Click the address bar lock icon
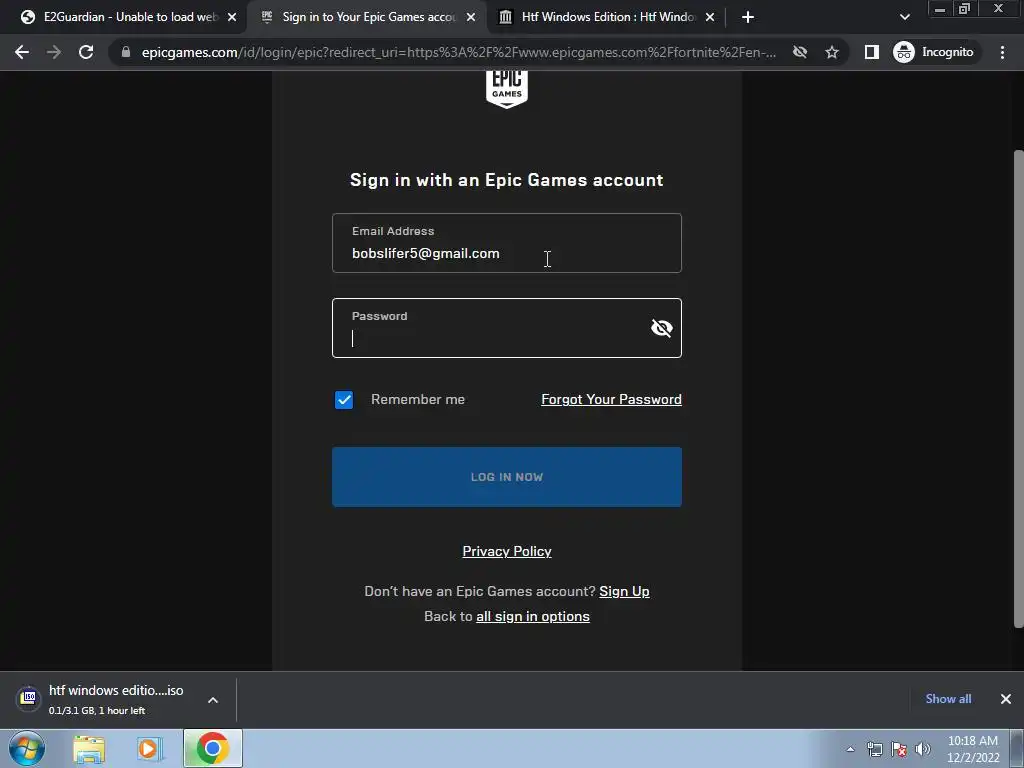The image size is (1024, 768). tap(126, 52)
